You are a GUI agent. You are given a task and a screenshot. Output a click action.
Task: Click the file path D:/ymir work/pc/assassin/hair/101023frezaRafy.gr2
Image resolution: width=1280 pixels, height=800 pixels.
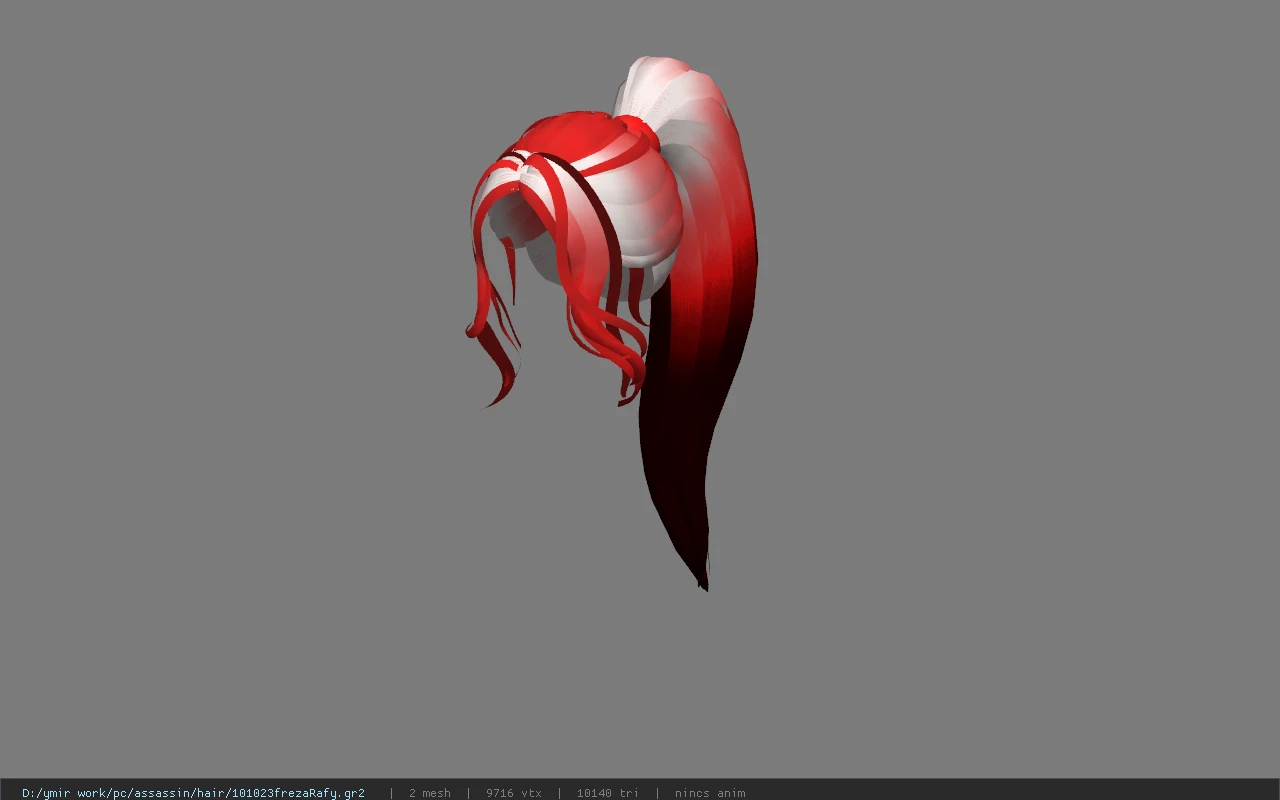click(193, 793)
